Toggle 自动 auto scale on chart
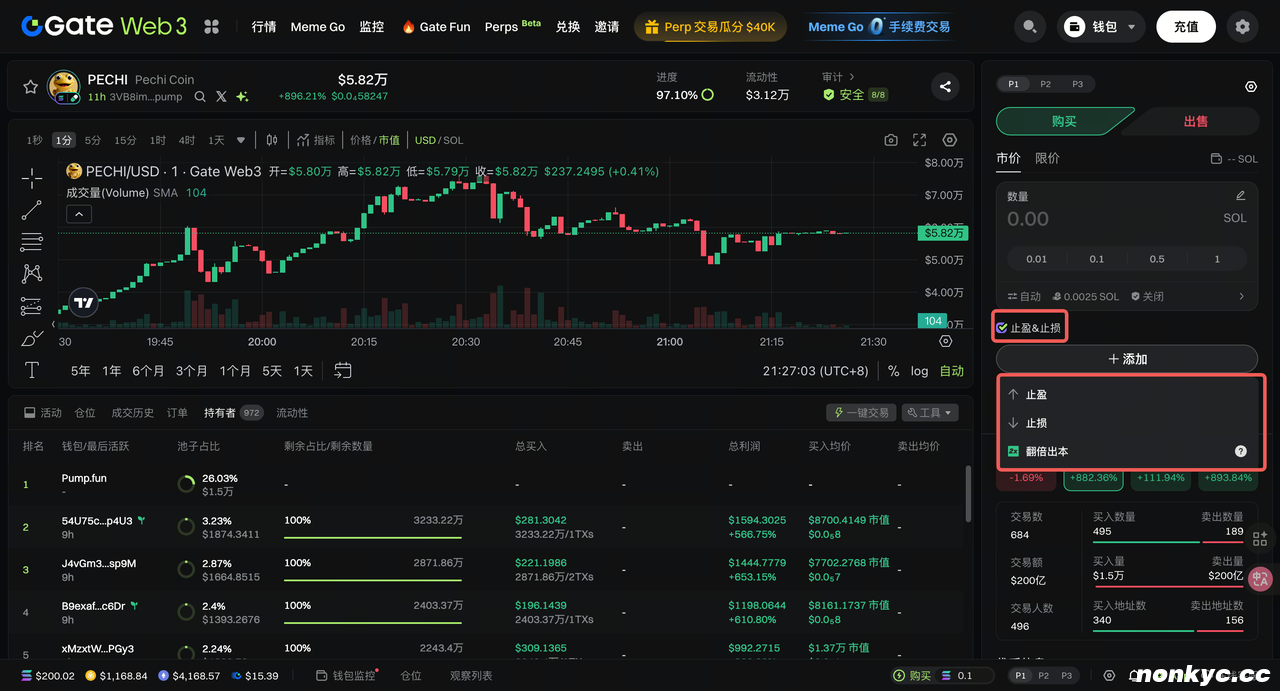 point(952,371)
